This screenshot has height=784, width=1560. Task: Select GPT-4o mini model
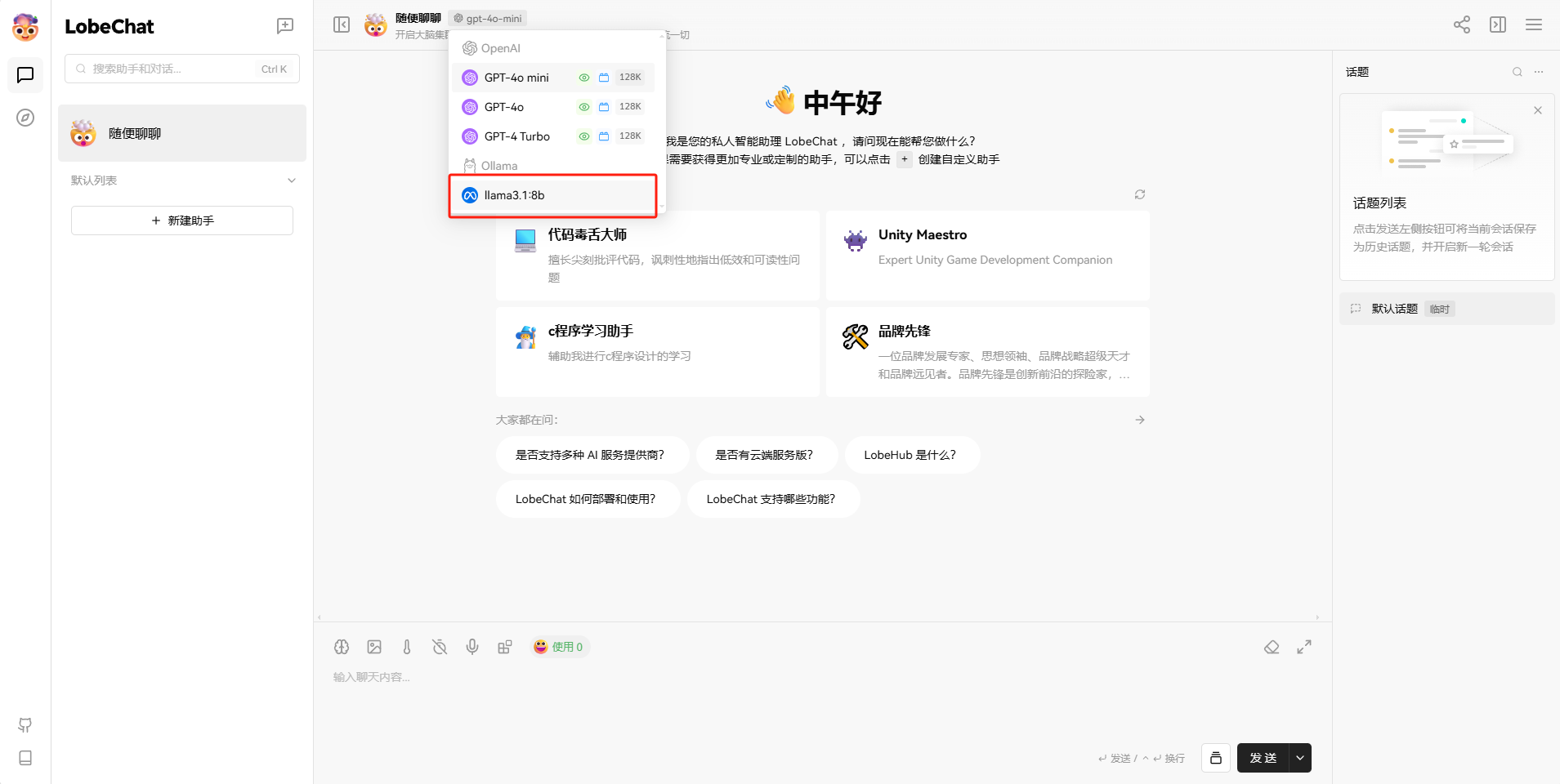[553, 78]
